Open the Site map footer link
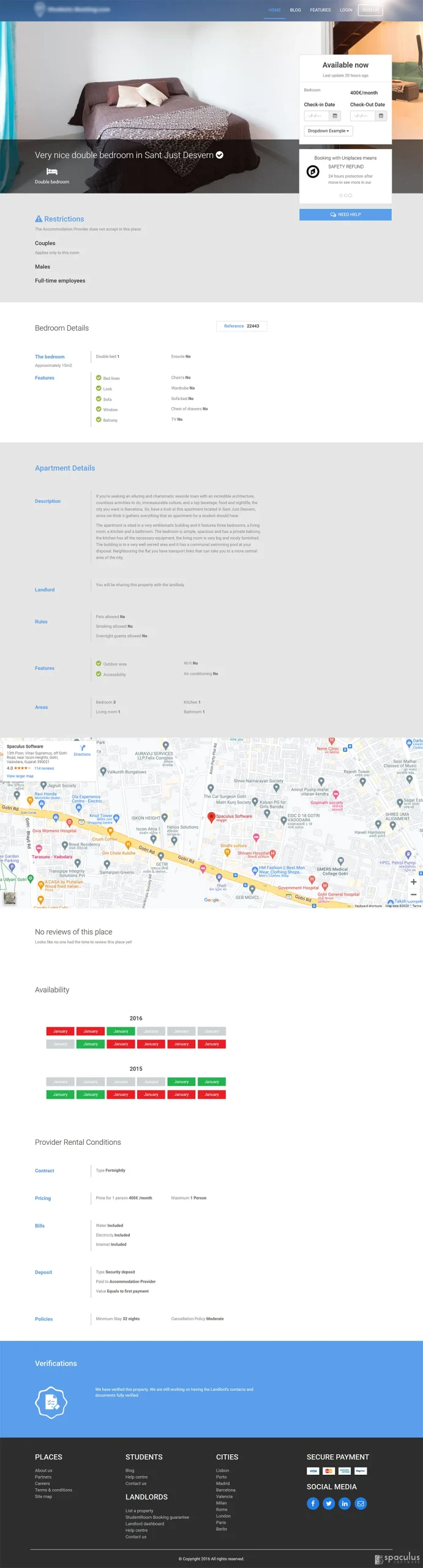The image size is (423, 1568). point(43,1496)
